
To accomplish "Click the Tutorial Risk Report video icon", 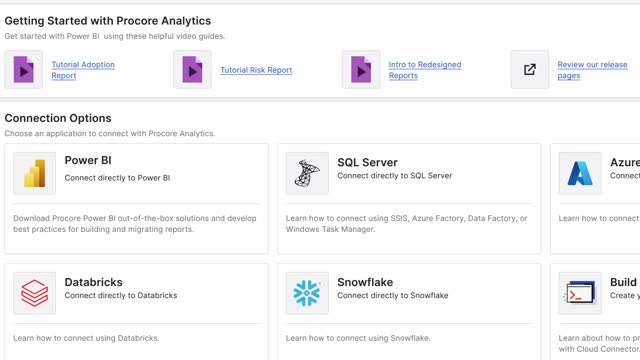I will (192, 69).
